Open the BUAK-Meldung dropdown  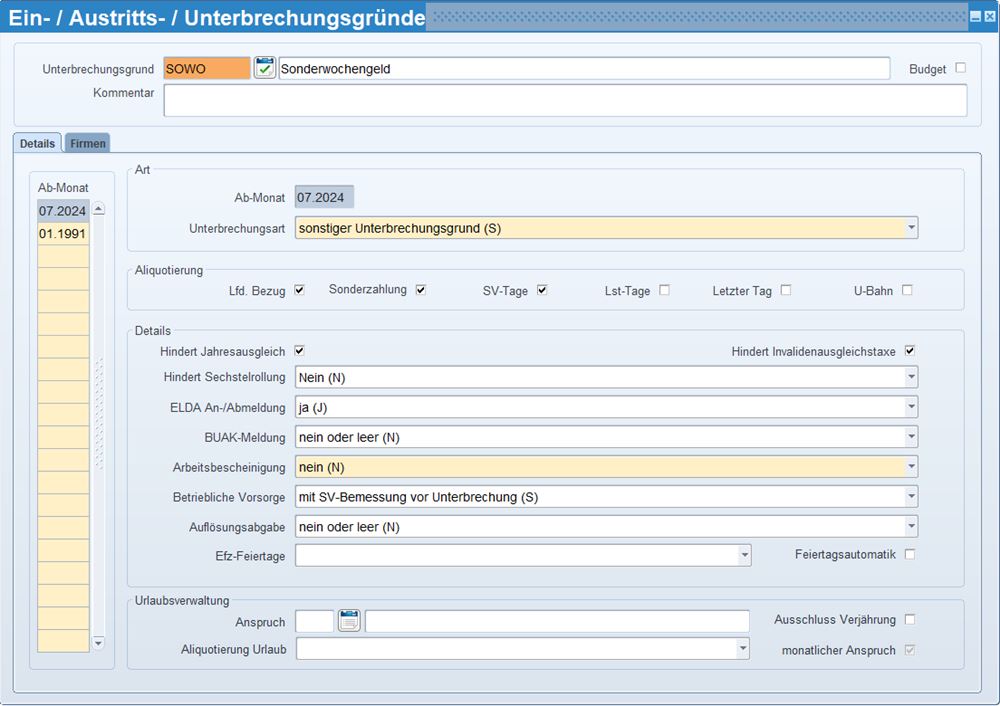911,437
